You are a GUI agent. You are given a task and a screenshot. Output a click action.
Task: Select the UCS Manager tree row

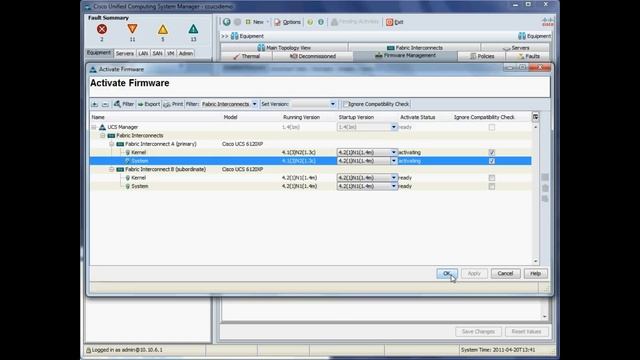point(310,127)
